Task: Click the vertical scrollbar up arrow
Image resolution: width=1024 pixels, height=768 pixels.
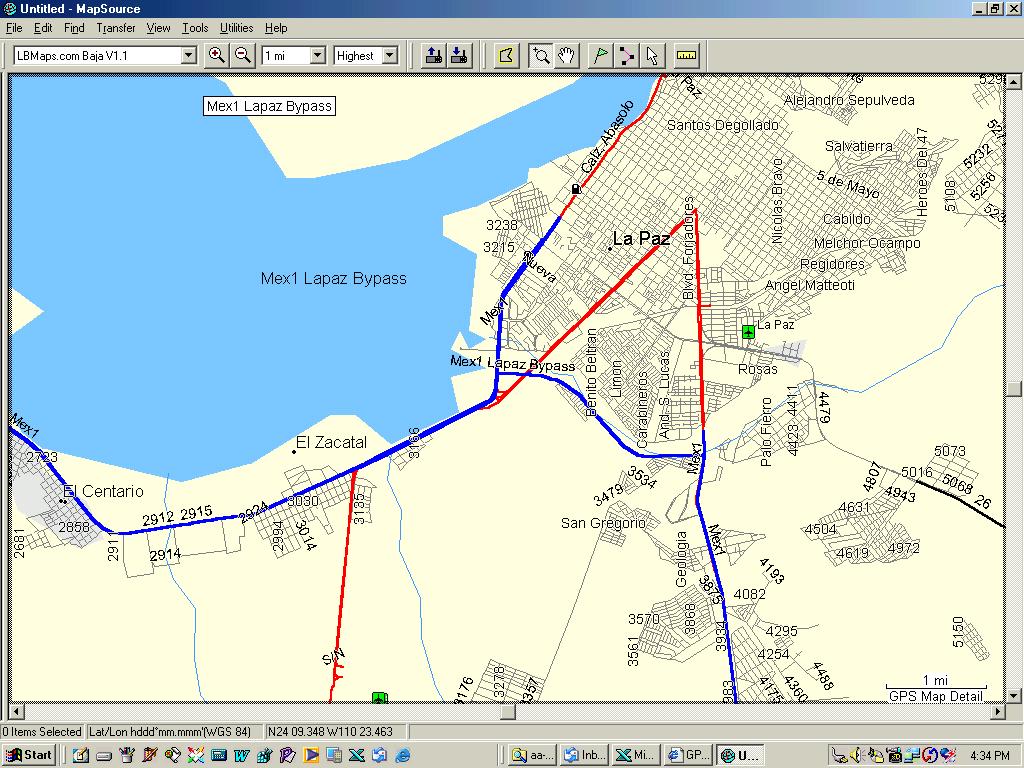Action: coord(1013,82)
